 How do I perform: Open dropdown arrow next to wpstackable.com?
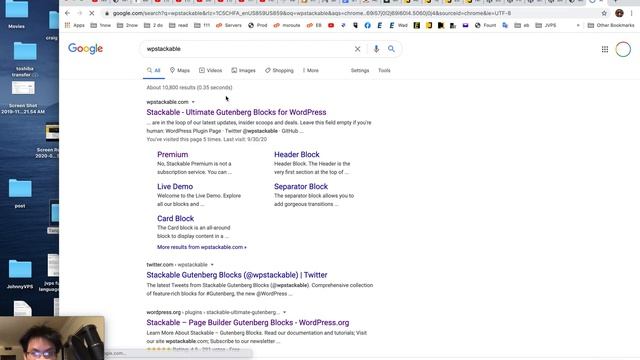pos(193,102)
